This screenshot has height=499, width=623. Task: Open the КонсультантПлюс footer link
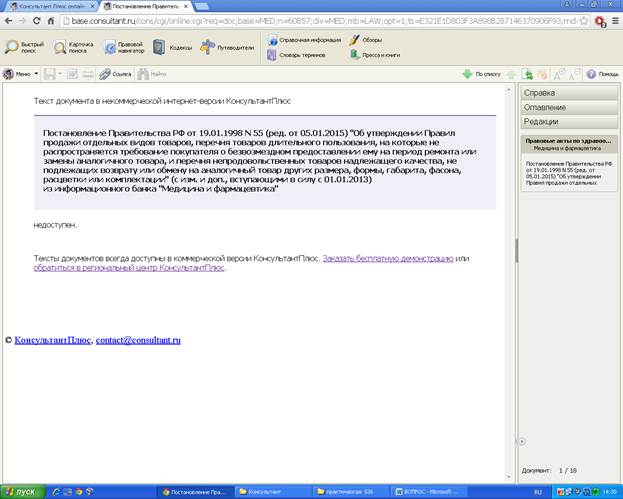click(52, 340)
